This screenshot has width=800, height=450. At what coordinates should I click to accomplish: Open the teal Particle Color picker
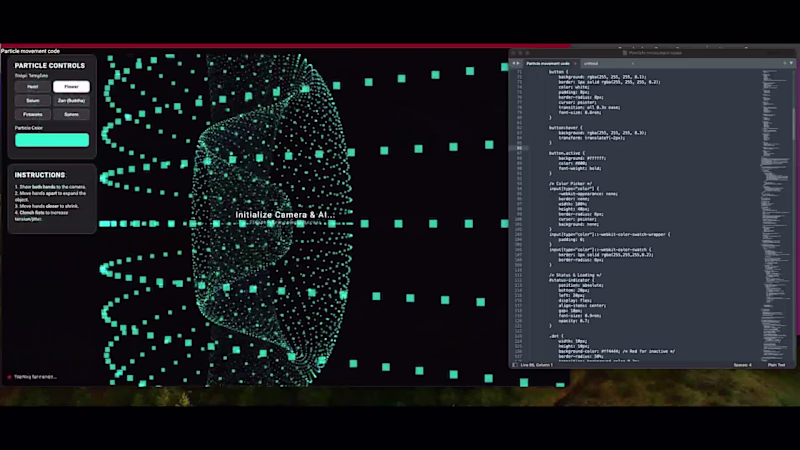pyautogui.click(x=52, y=140)
